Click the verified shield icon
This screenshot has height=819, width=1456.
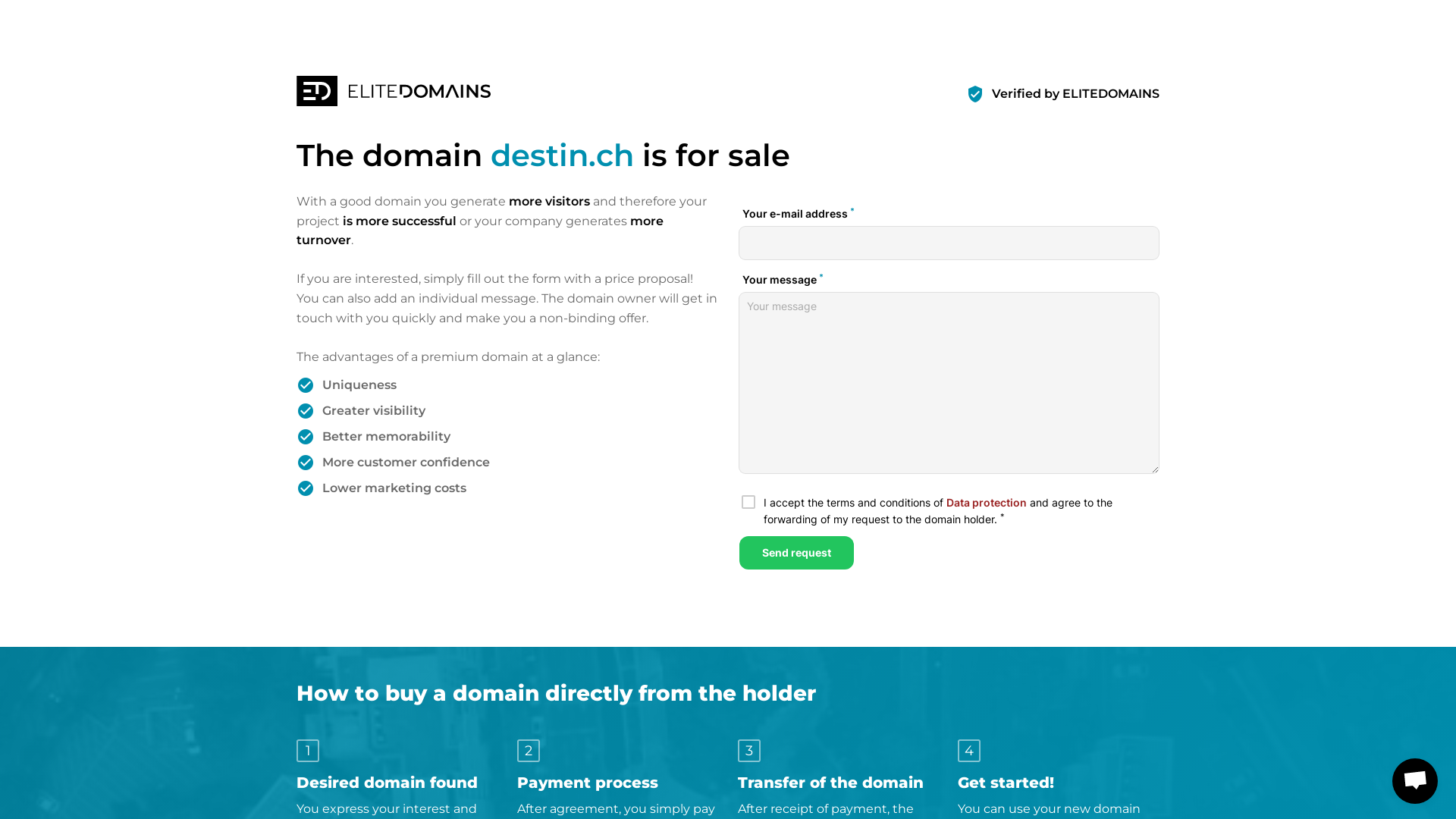975,94
